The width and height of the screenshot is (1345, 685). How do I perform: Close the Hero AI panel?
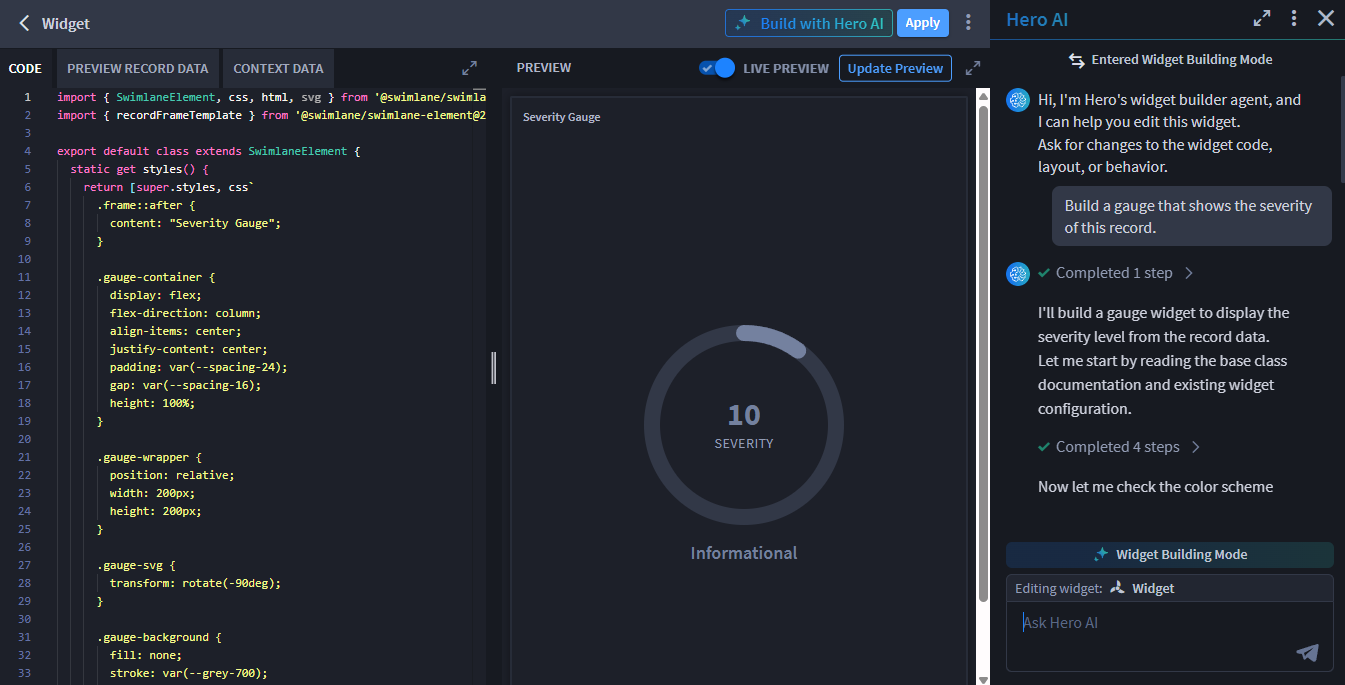(x=1326, y=18)
